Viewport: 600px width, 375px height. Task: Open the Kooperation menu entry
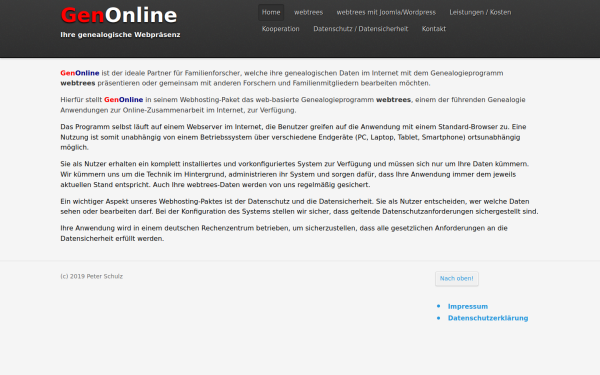pyautogui.click(x=280, y=29)
